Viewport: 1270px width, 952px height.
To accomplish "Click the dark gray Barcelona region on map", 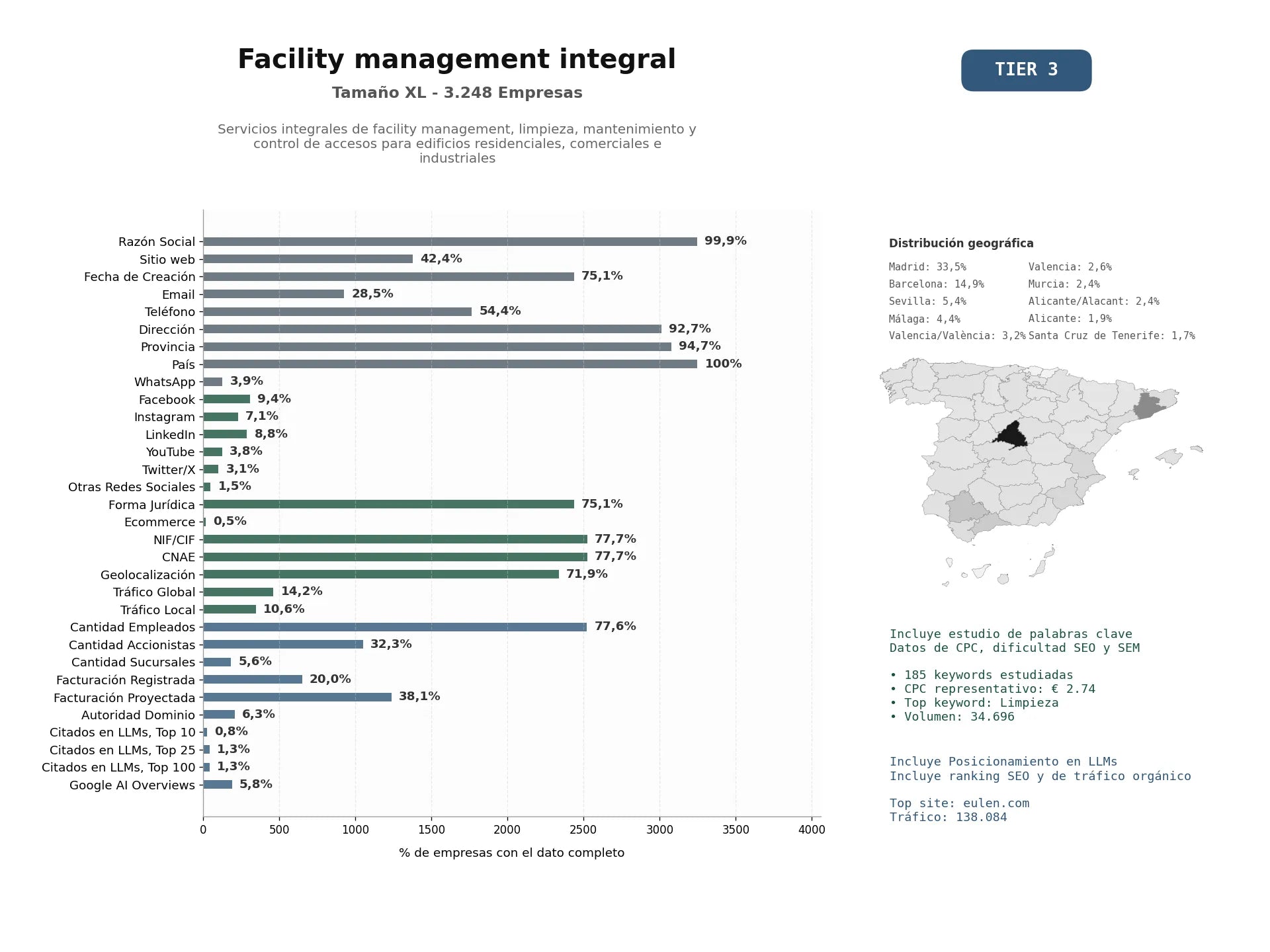I will [x=1149, y=405].
